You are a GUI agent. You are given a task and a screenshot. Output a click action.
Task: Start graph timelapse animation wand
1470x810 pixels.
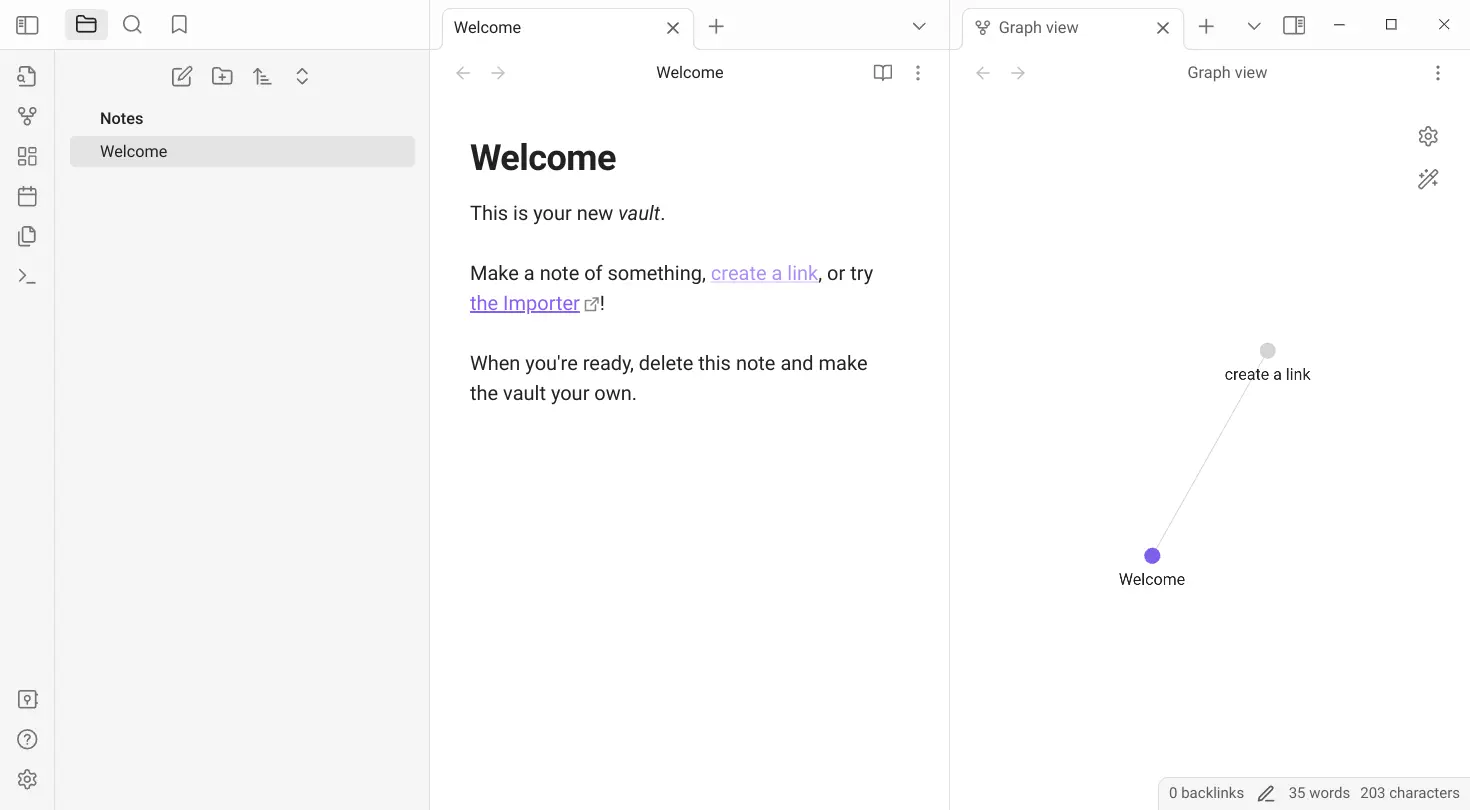coord(1428,180)
